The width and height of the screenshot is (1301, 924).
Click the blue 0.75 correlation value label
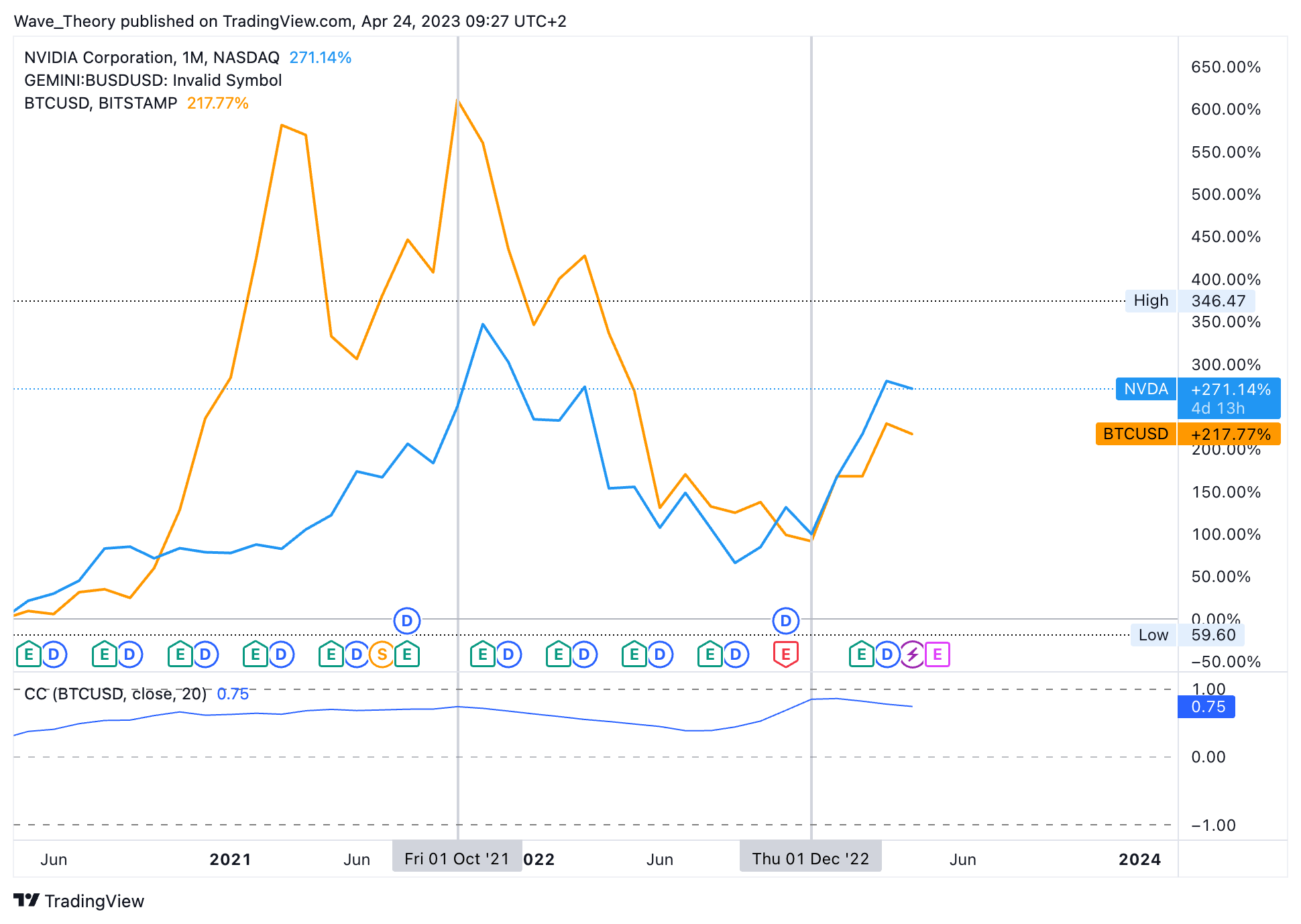1206,707
